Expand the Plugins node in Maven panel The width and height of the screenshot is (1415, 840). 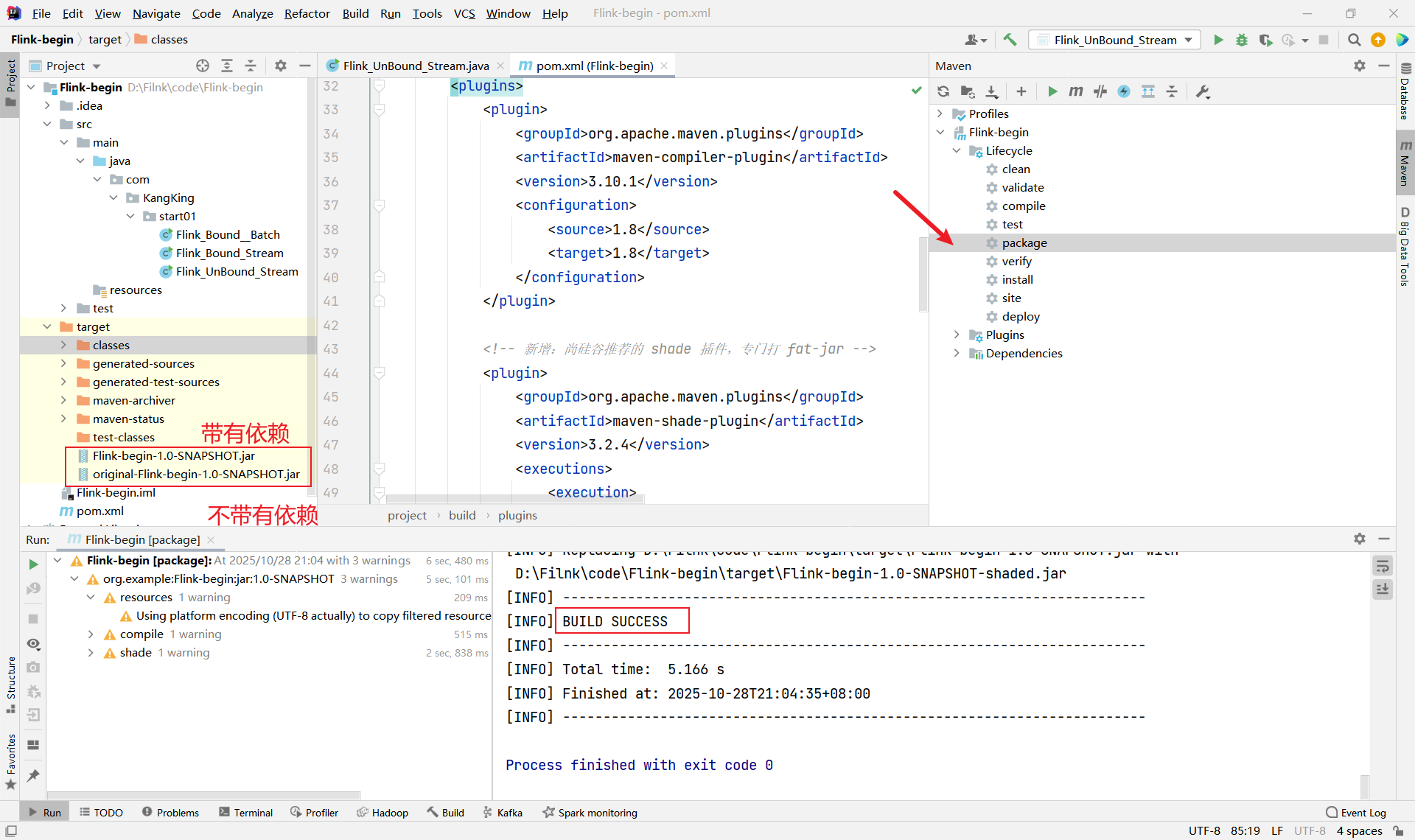click(957, 335)
